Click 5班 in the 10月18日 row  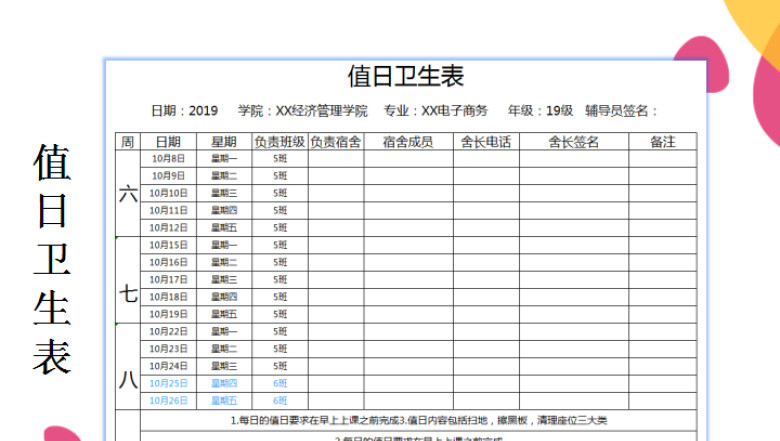(280, 297)
